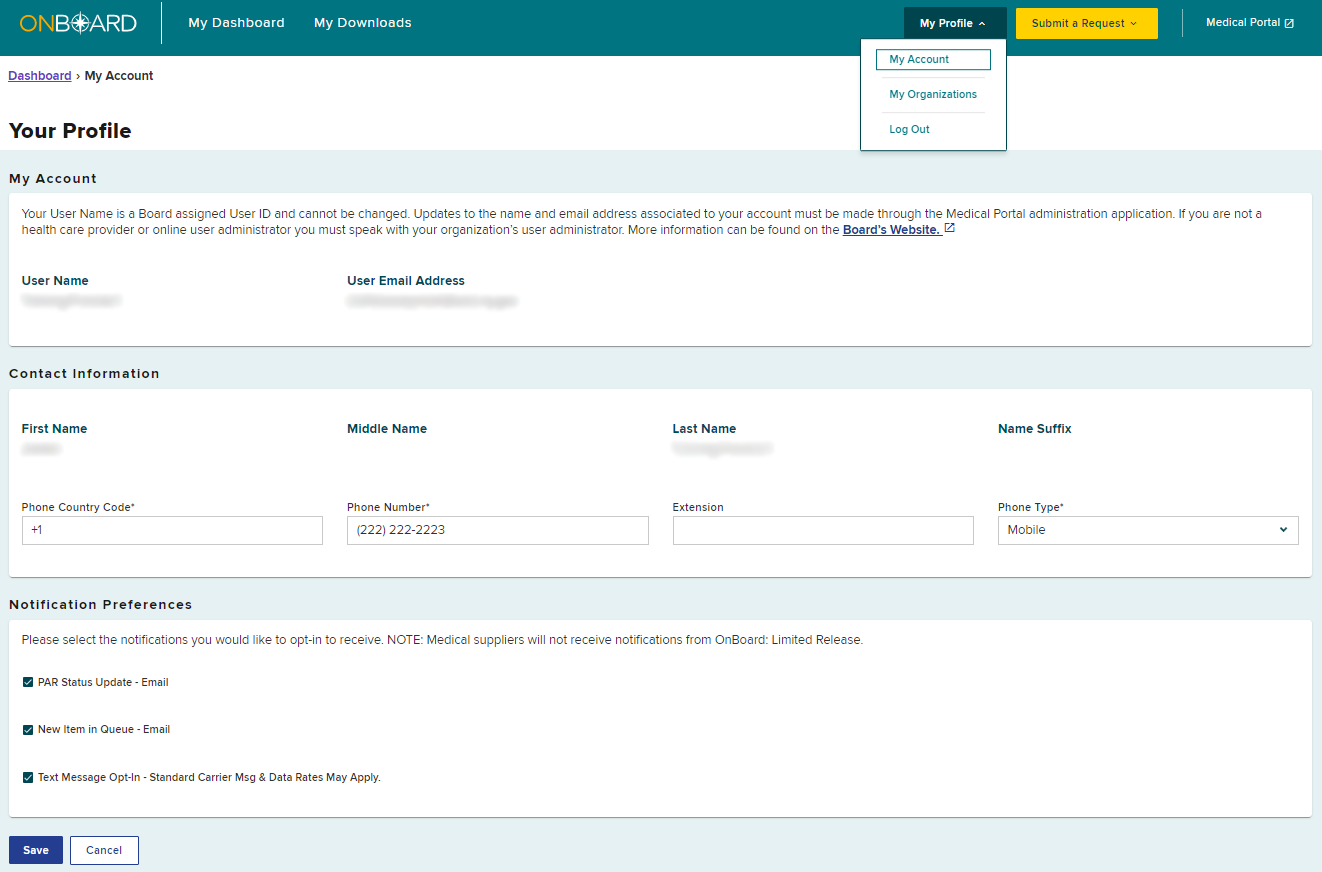The height and width of the screenshot is (872, 1322).
Task: Focus the Extension input field
Action: (822, 530)
